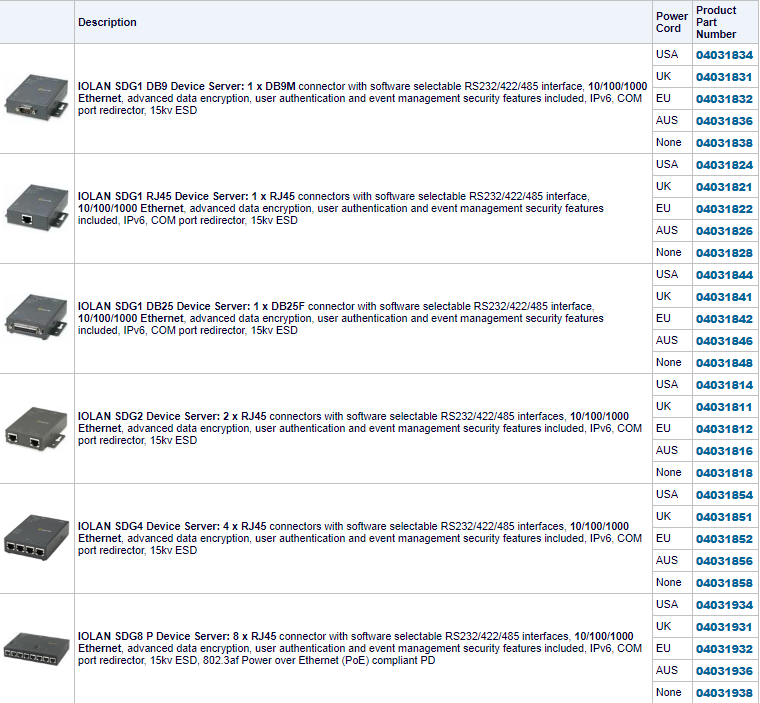The height and width of the screenshot is (703, 760).
Task: Select part number 04031838 with no cord
Action: coord(724,143)
